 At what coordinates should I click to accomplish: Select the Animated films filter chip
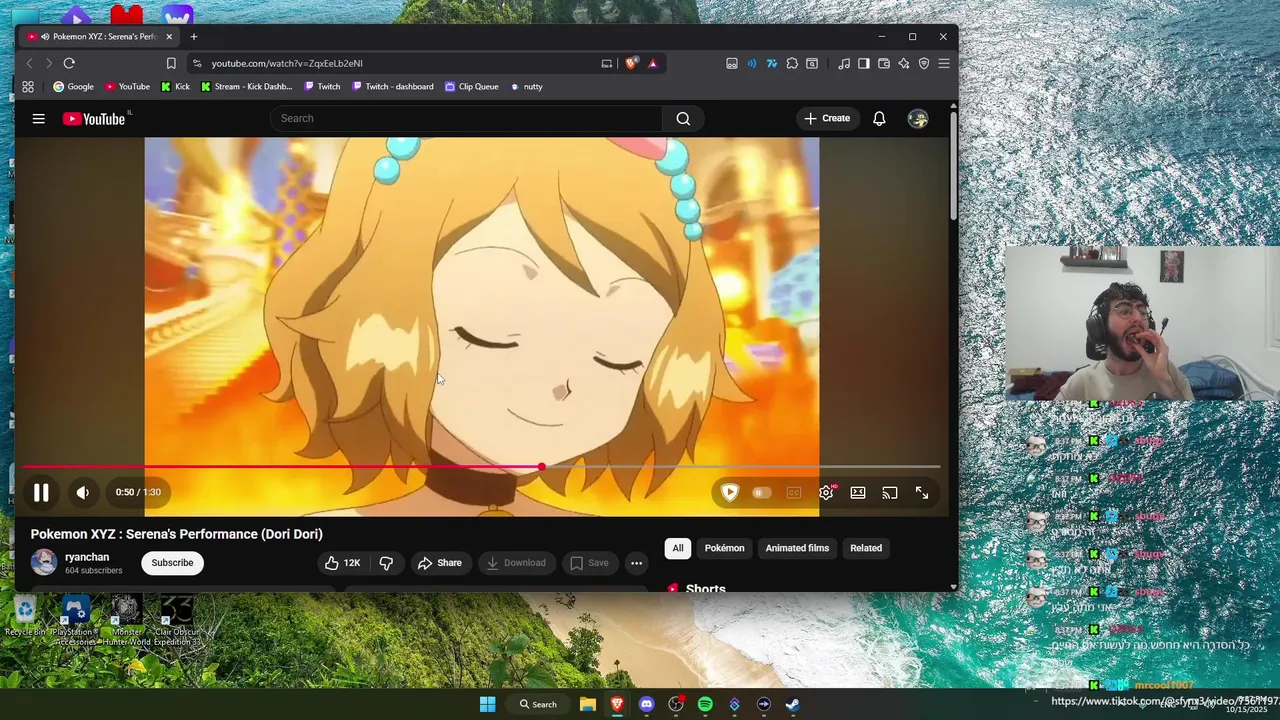click(x=797, y=548)
